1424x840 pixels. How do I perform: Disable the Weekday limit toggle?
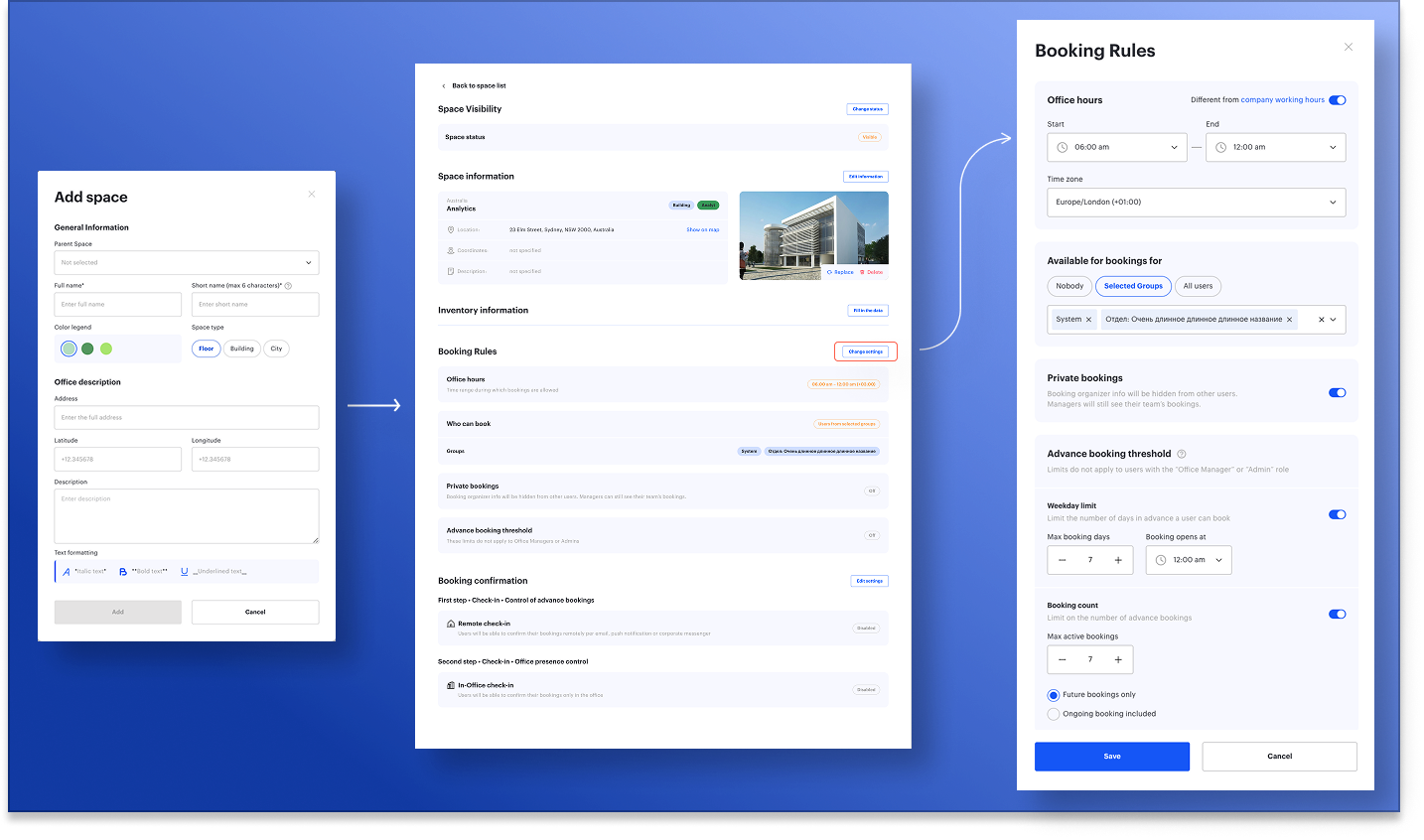pyautogui.click(x=1337, y=514)
